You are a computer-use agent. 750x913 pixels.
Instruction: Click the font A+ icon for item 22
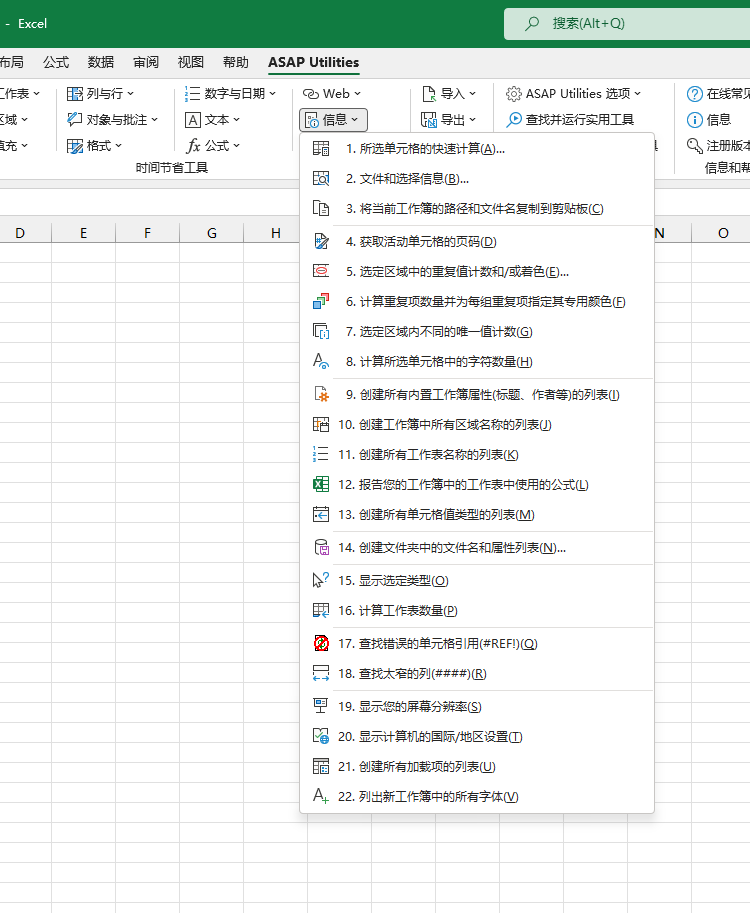[321, 797]
